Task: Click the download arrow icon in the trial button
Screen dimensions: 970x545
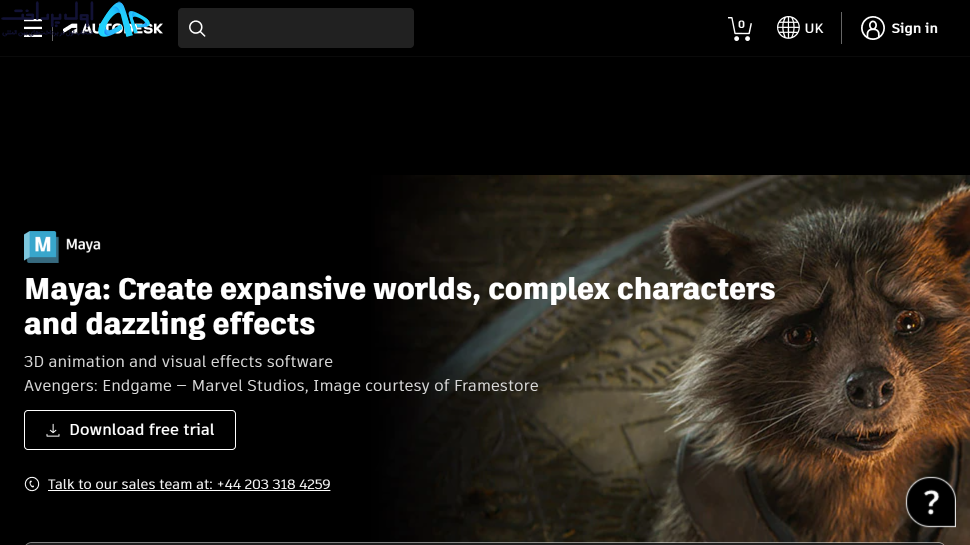Action: tap(53, 430)
